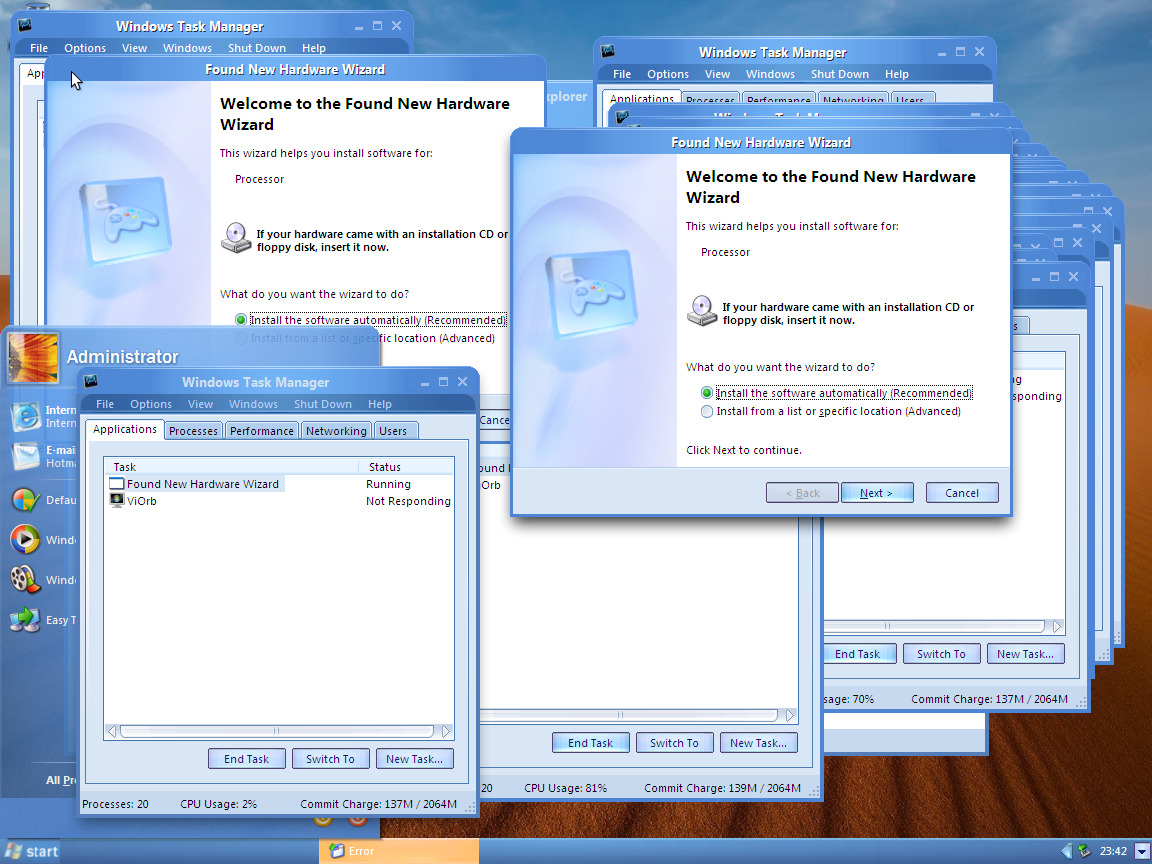1152x864 pixels.
Task: Launch Windows Media Player icon in Start menu
Action: point(25,539)
